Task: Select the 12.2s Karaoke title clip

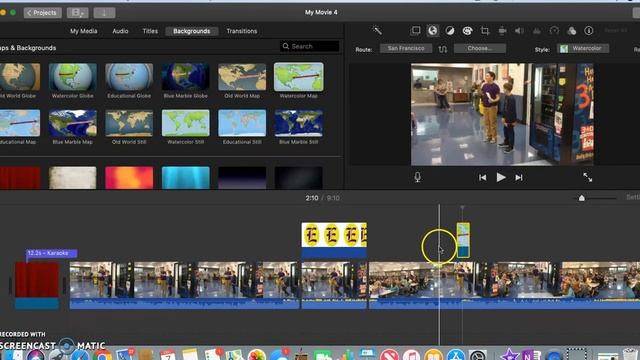Action: point(51,253)
